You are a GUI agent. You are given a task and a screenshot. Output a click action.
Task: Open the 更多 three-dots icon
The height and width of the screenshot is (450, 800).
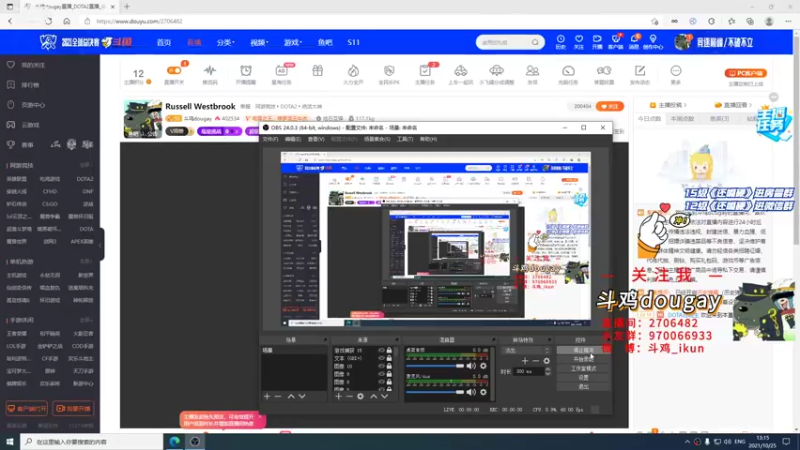(x=676, y=71)
